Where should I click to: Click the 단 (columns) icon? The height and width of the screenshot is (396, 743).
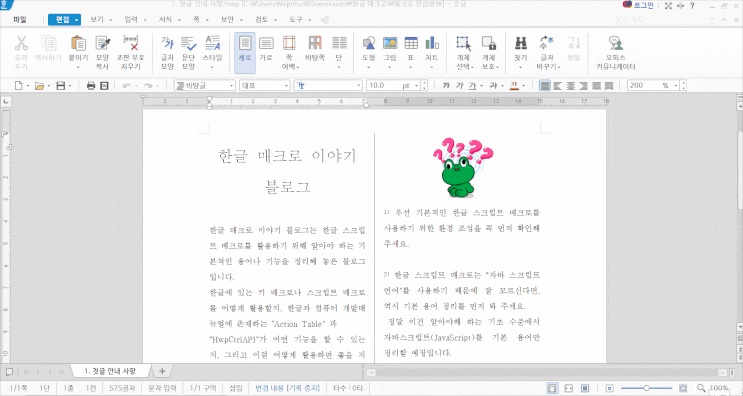point(339,44)
